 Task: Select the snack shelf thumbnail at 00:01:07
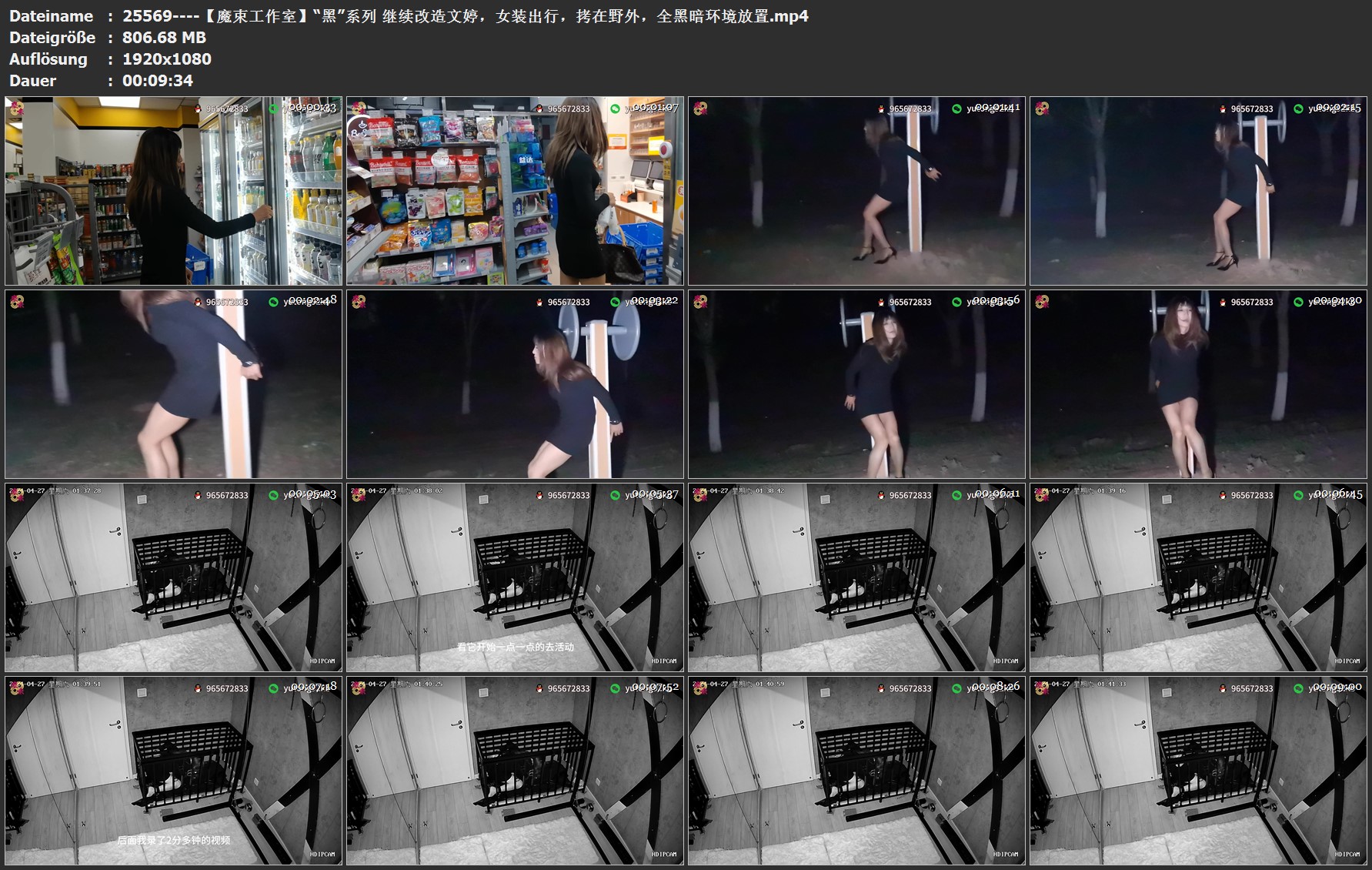coord(515,191)
